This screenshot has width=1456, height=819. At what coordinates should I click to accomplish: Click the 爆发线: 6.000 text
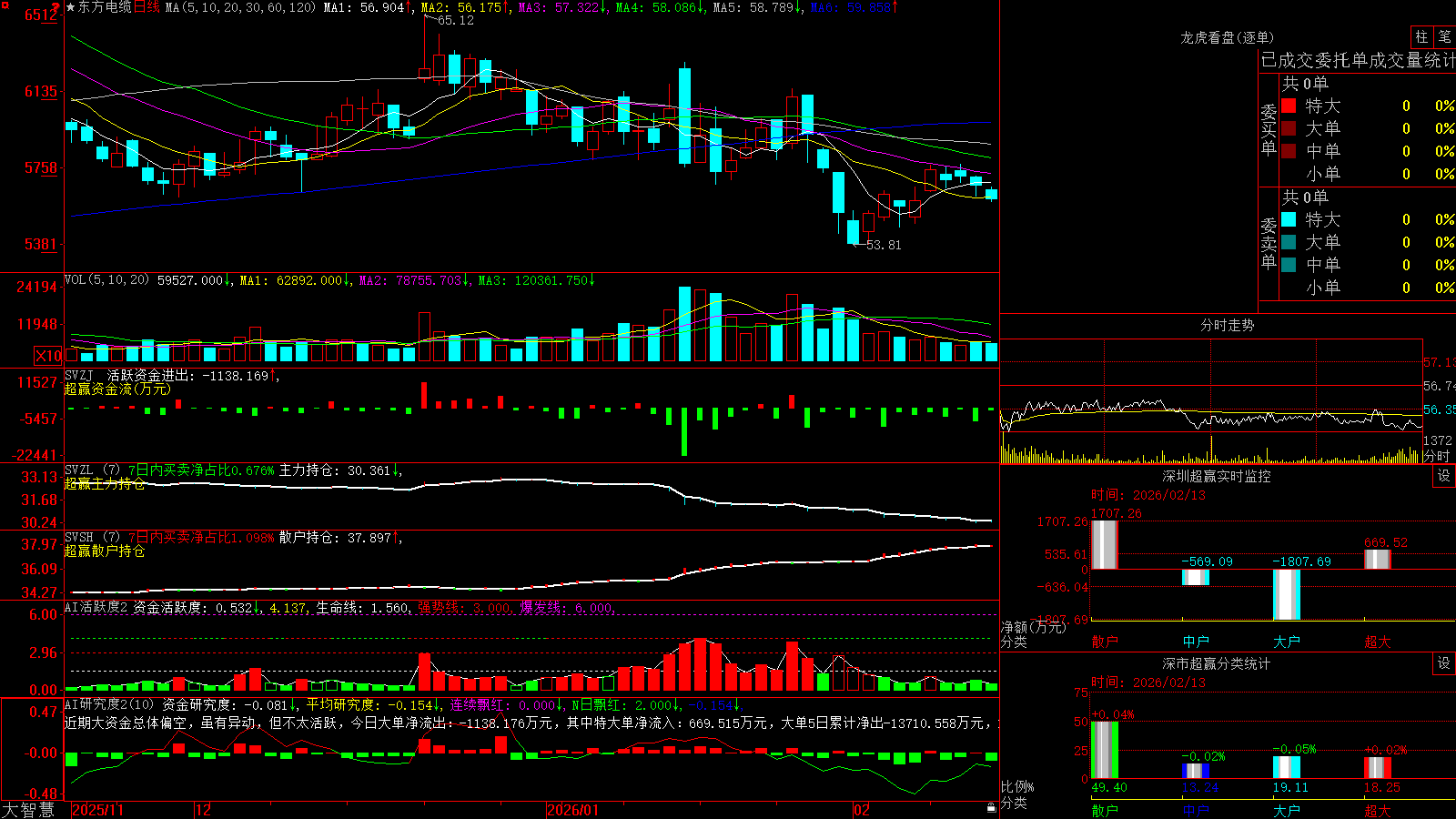(x=567, y=608)
